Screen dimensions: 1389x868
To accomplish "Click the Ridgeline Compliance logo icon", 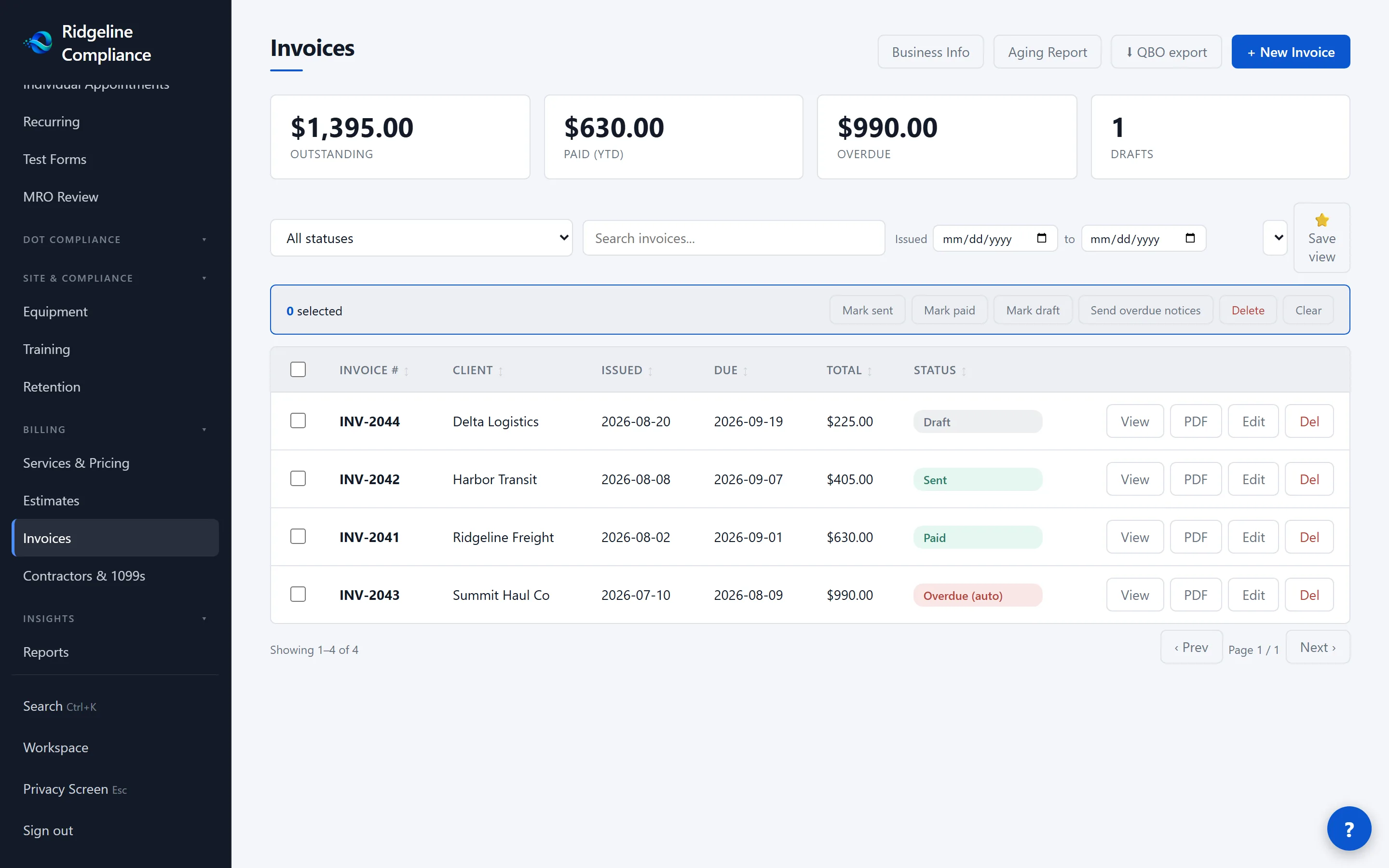I will [x=39, y=42].
